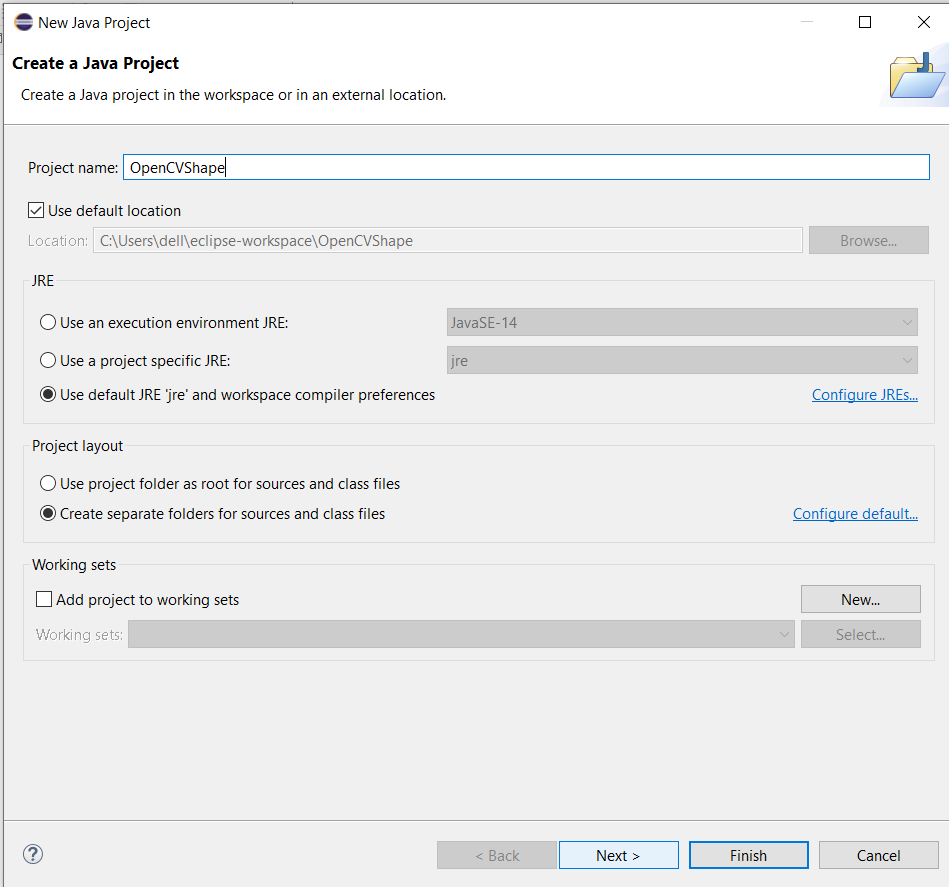Open the Configure JREs link
Screen dimensions: 949x887
[864, 395]
